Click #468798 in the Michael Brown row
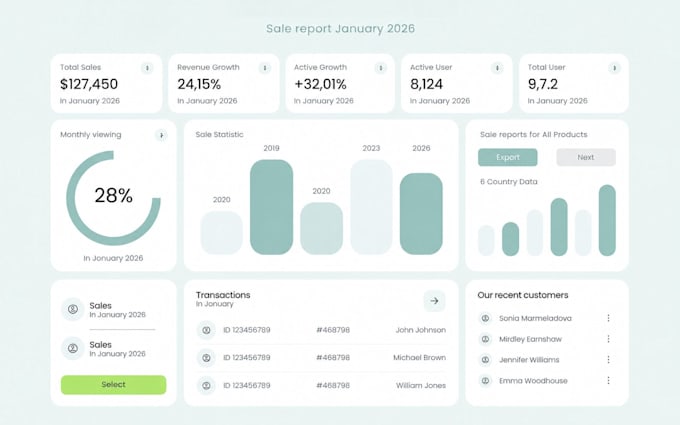The height and width of the screenshot is (425, 680). [333, 358]
